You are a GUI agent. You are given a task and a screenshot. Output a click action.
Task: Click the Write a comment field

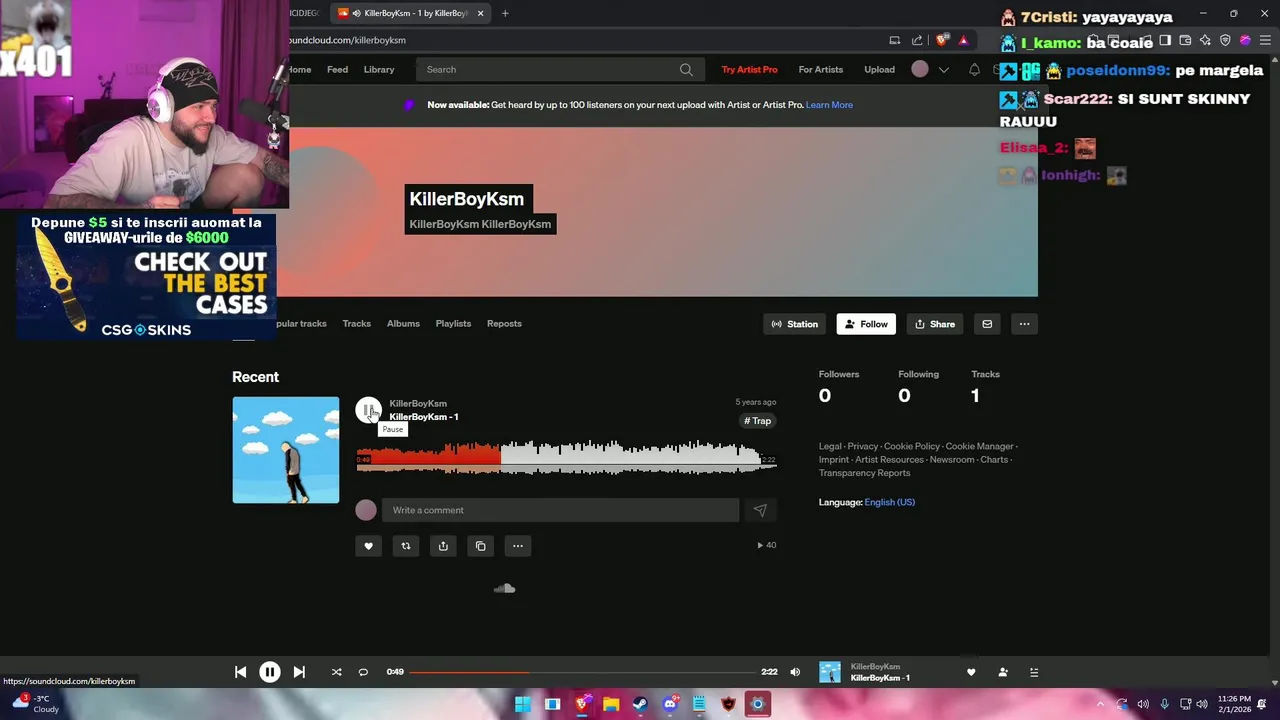point(560,510)
